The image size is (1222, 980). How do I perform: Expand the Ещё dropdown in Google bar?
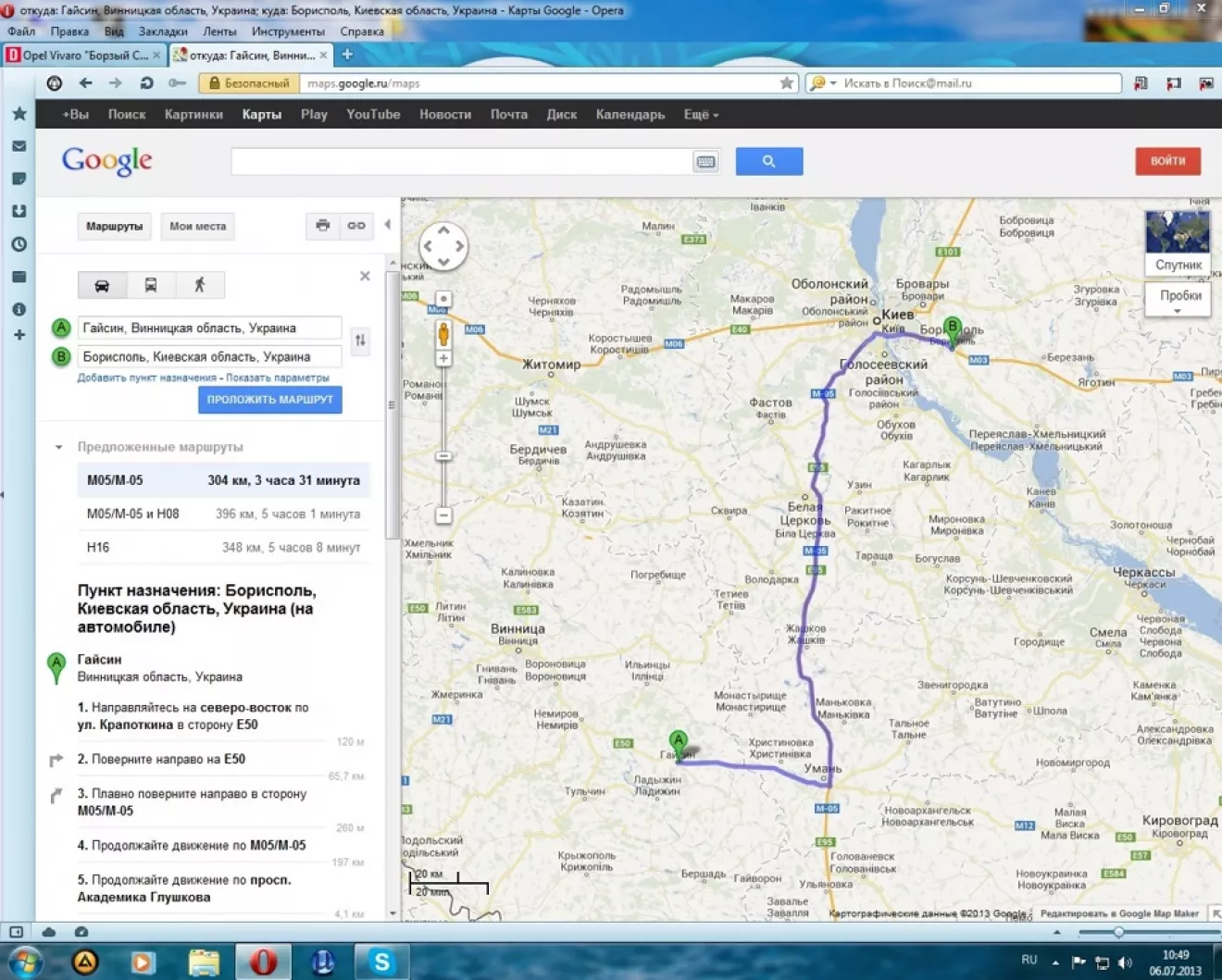point(701,115)
